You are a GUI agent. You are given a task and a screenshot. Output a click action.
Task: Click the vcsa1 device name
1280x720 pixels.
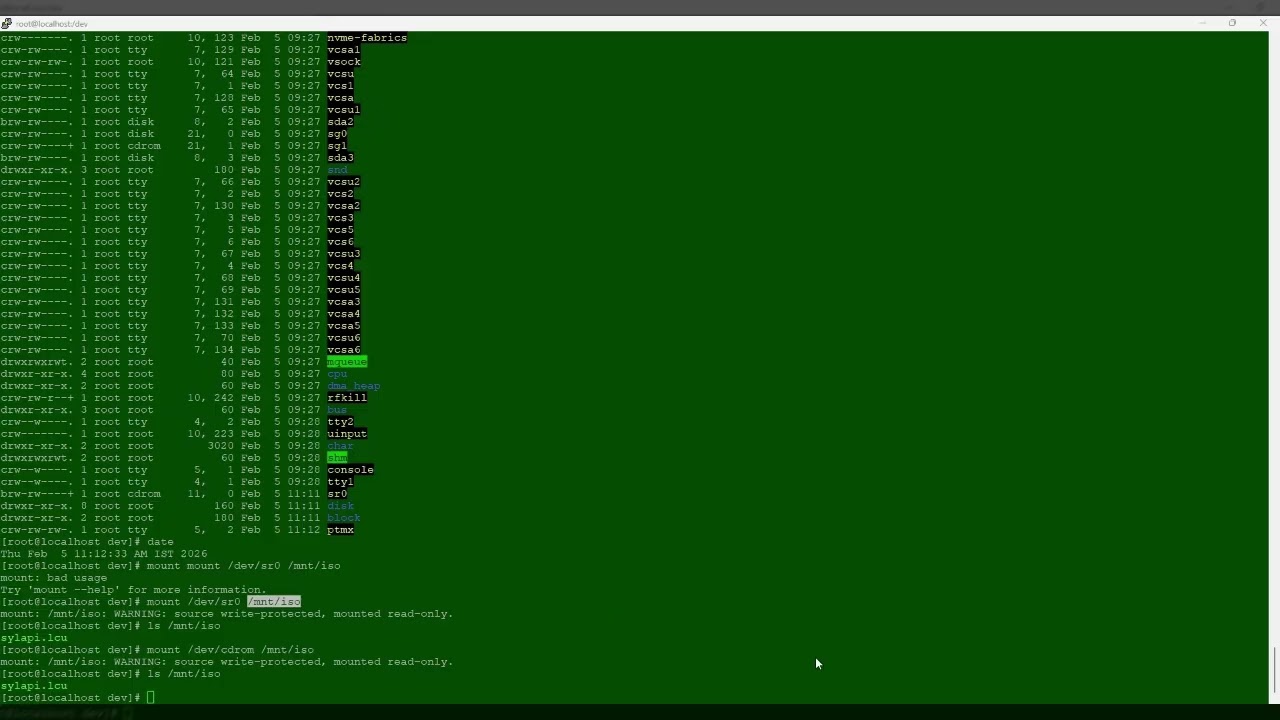click(x=344, y=50)
